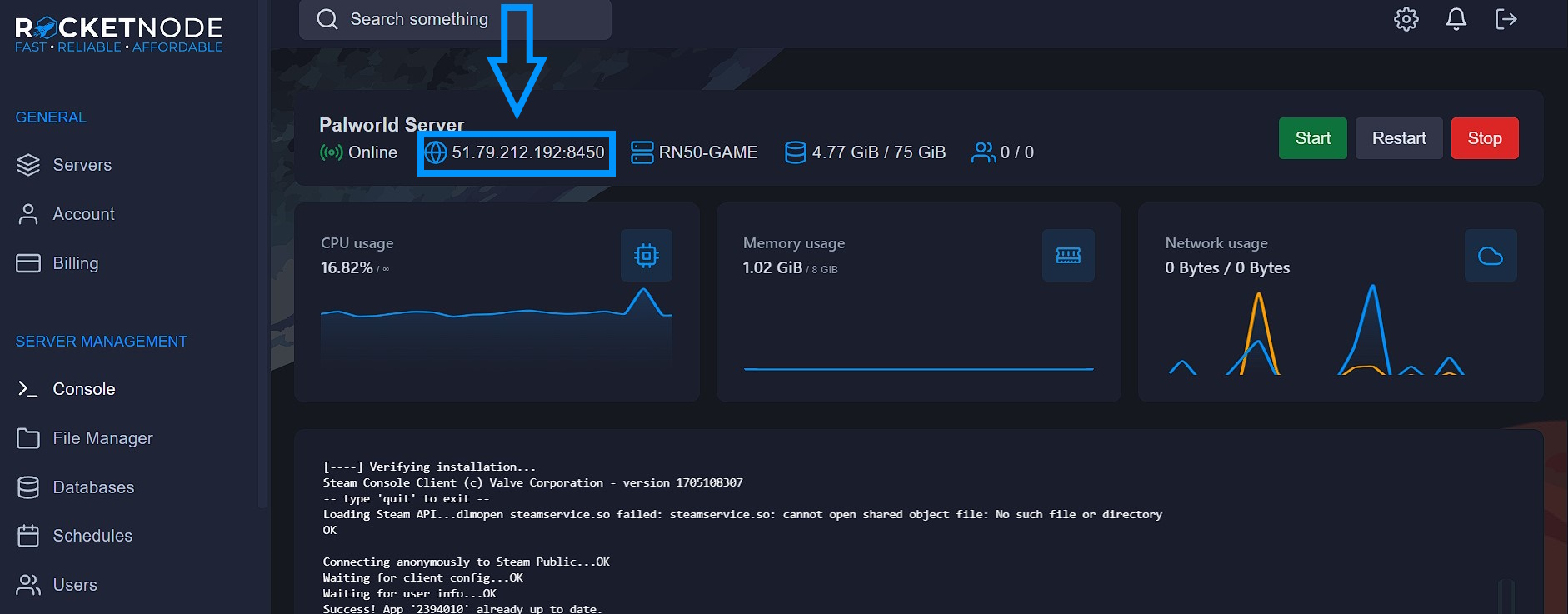Start the Palworld server

1313,138
